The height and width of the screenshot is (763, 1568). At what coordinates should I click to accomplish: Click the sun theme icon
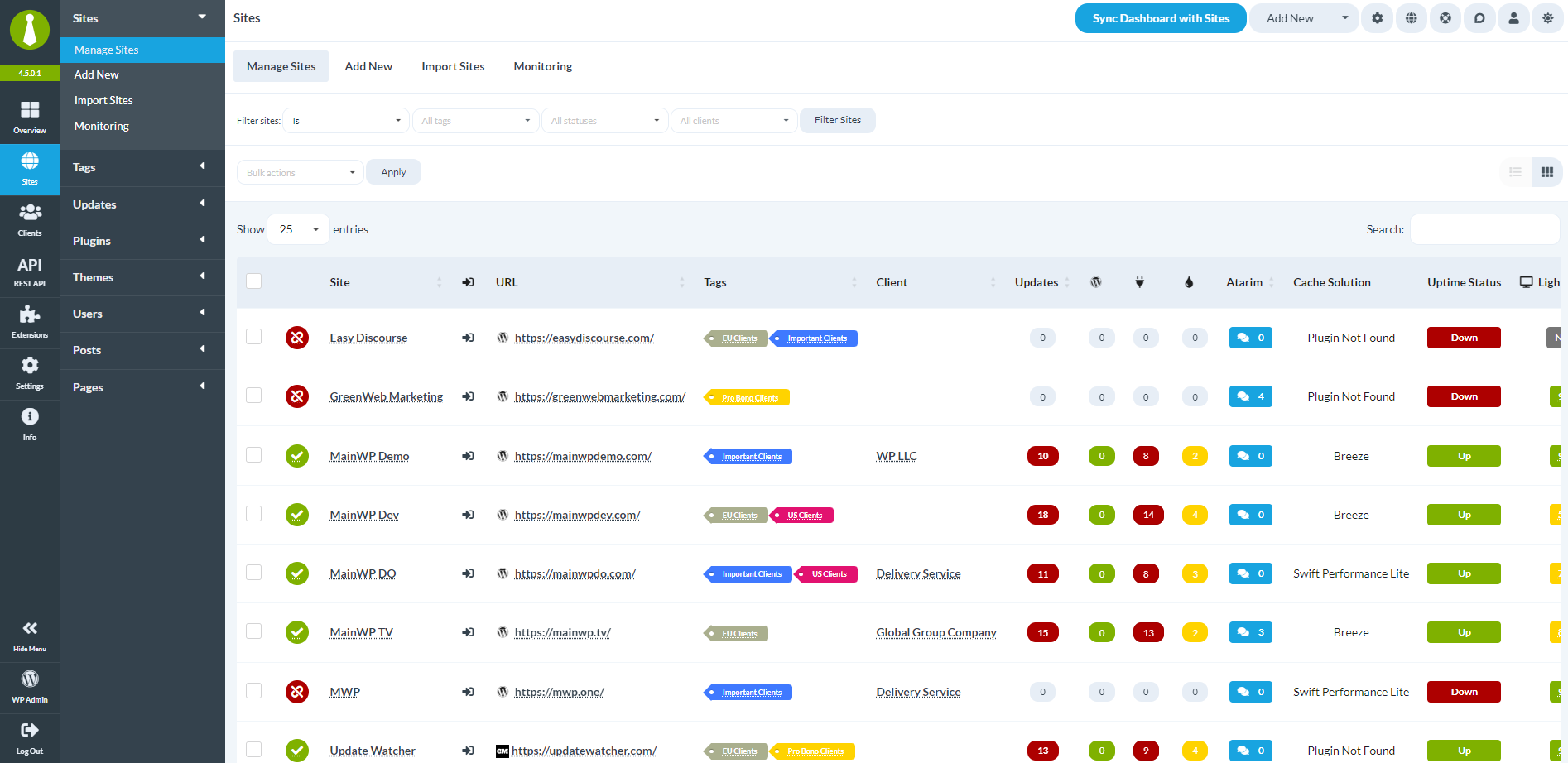pyautogui.click(x=1547, y=18)
